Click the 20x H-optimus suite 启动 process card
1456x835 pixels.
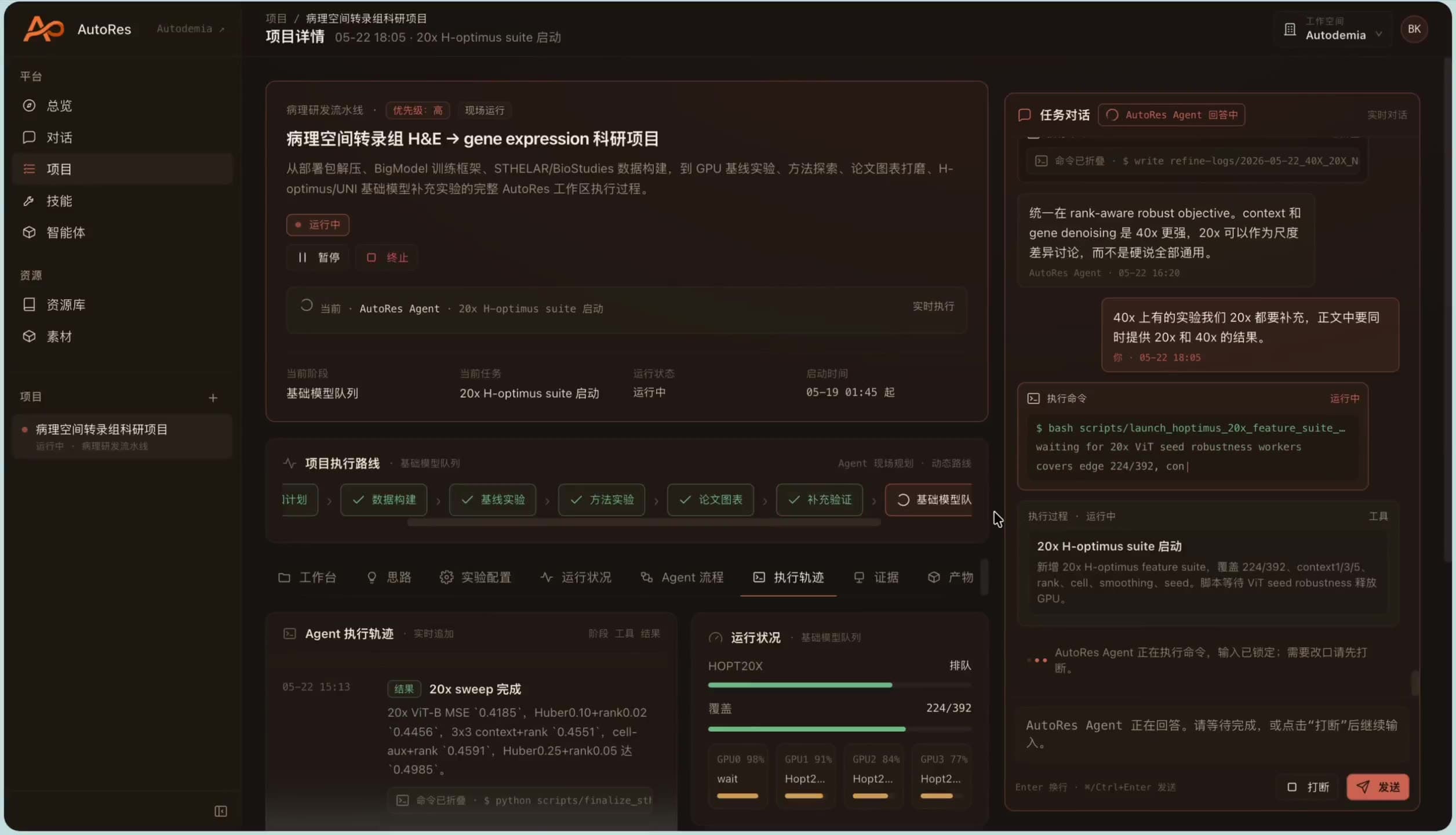tap(1209, 572)
